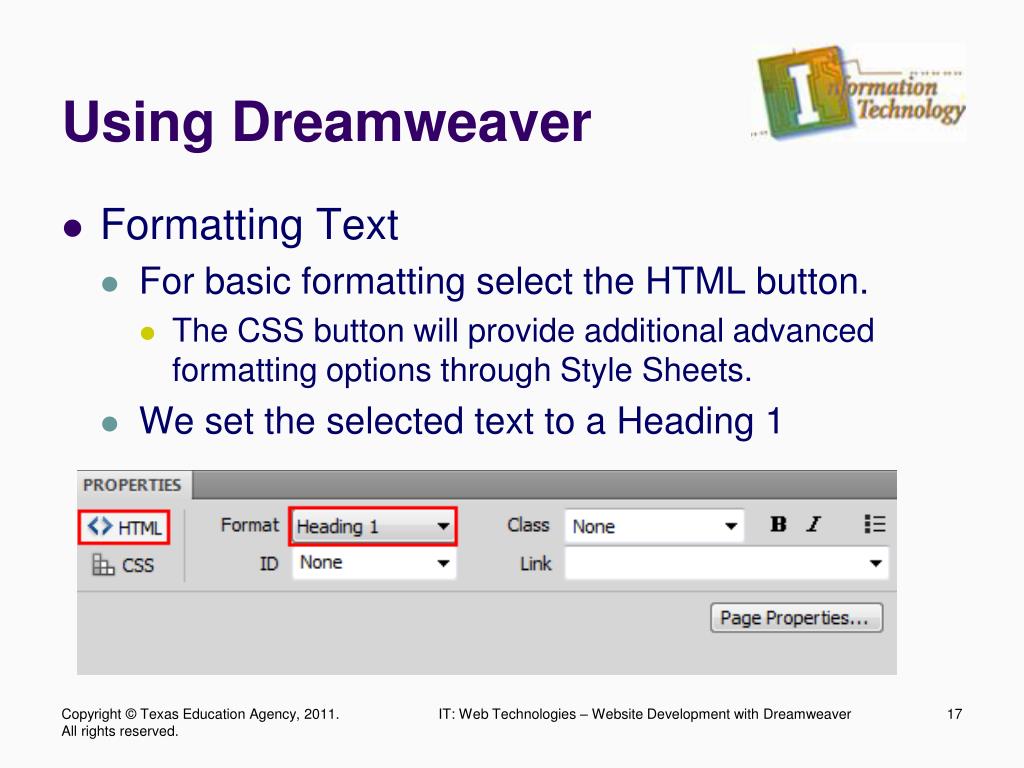
Task: Open the ID dropdown set to None
Action: pyautogui.click(x=374, y=563)
